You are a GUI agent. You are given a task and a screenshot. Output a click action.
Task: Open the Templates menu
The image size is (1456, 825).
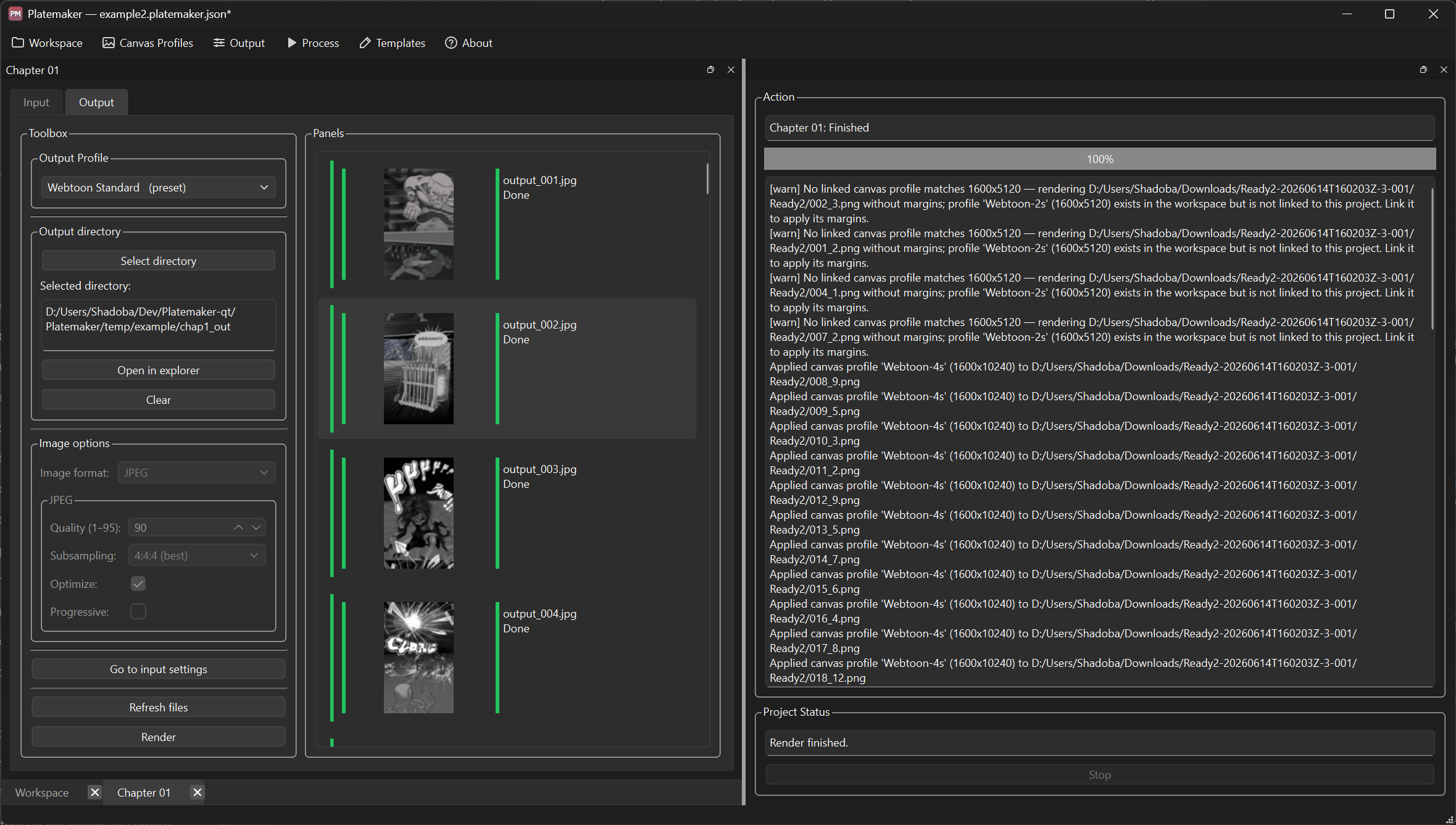point(393,43)
